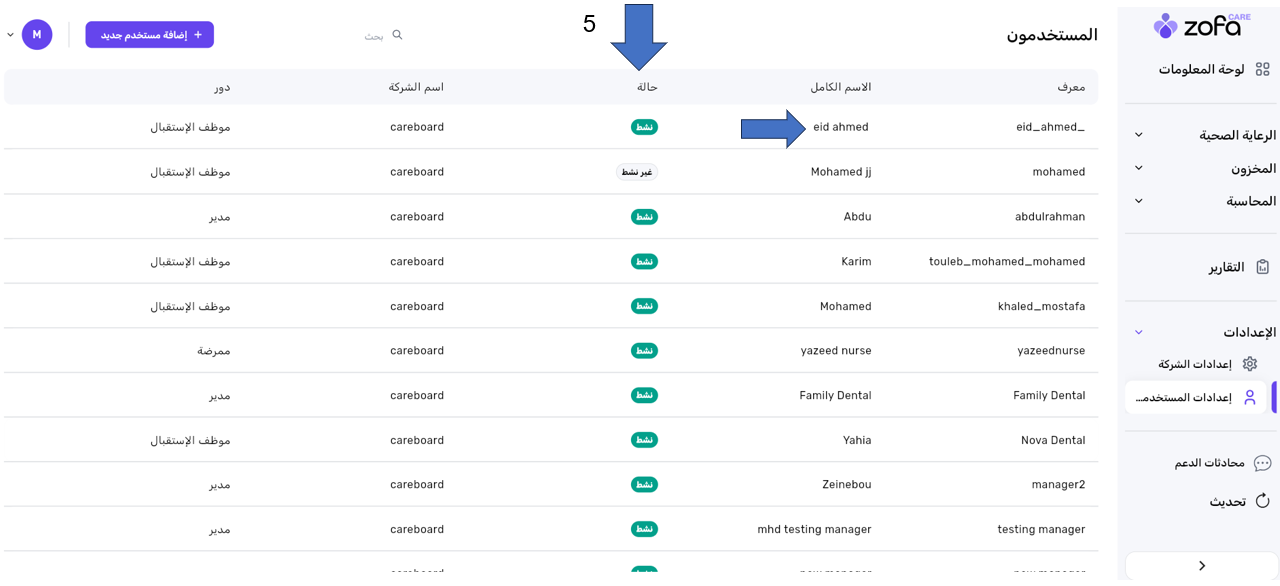The width and height of the screenshot is (1280, 586).
Task: Expand the inventory menu section
Action: click(x=1139, y=168)
